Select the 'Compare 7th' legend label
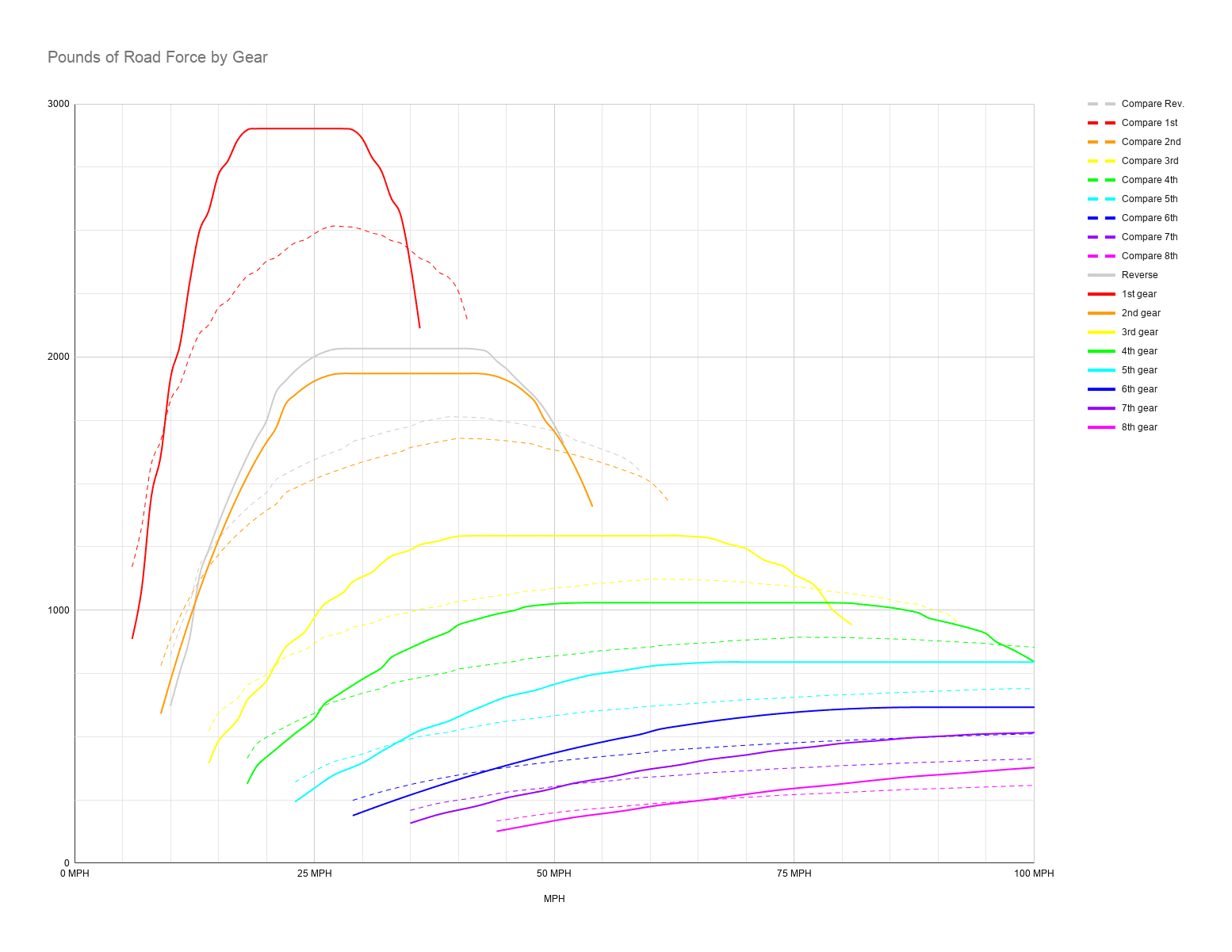The width and height of the screenshot is (1232, 952). pos(1150,237)
